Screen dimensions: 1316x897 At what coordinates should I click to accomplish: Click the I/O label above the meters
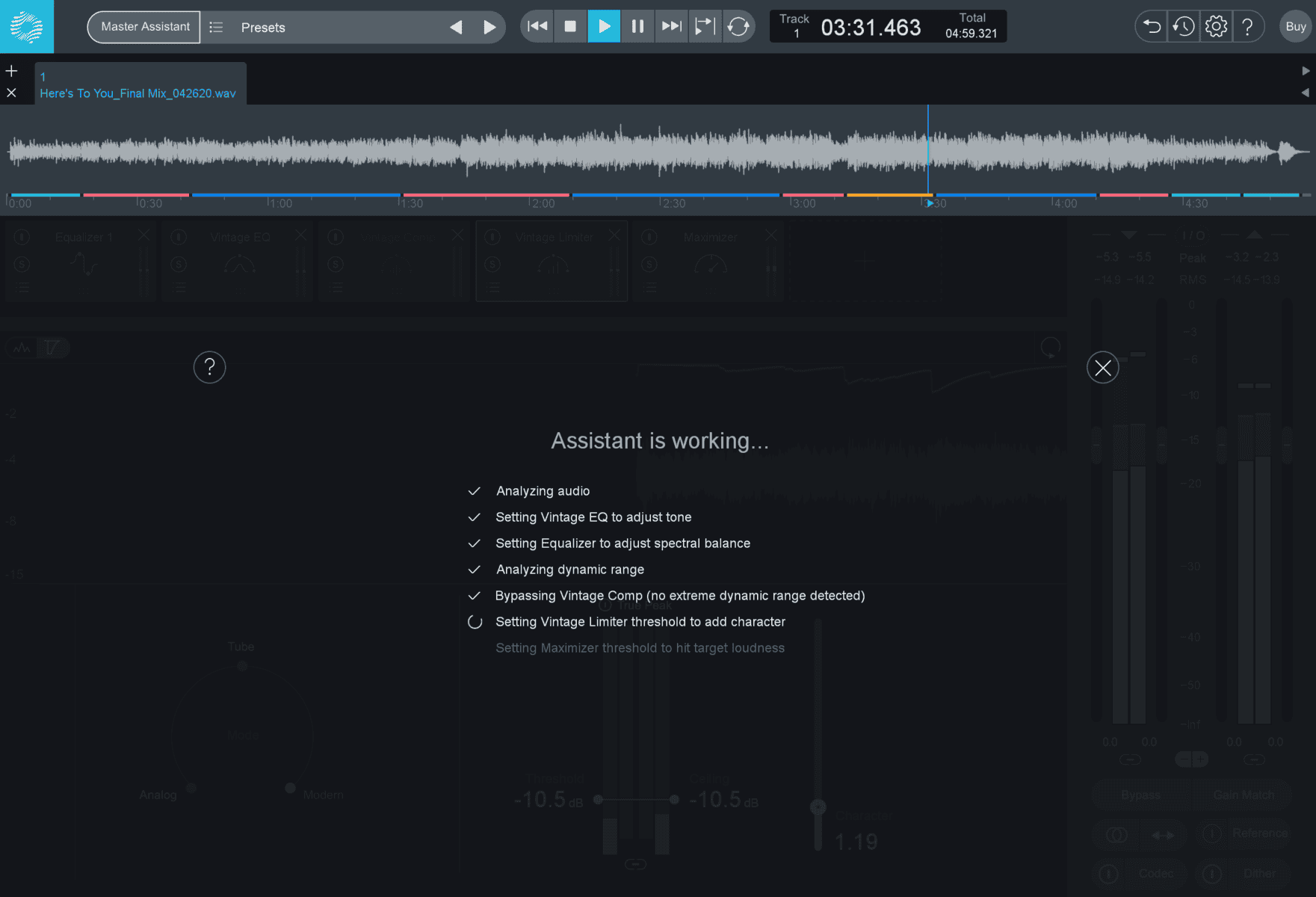(x=1193, y=235)
